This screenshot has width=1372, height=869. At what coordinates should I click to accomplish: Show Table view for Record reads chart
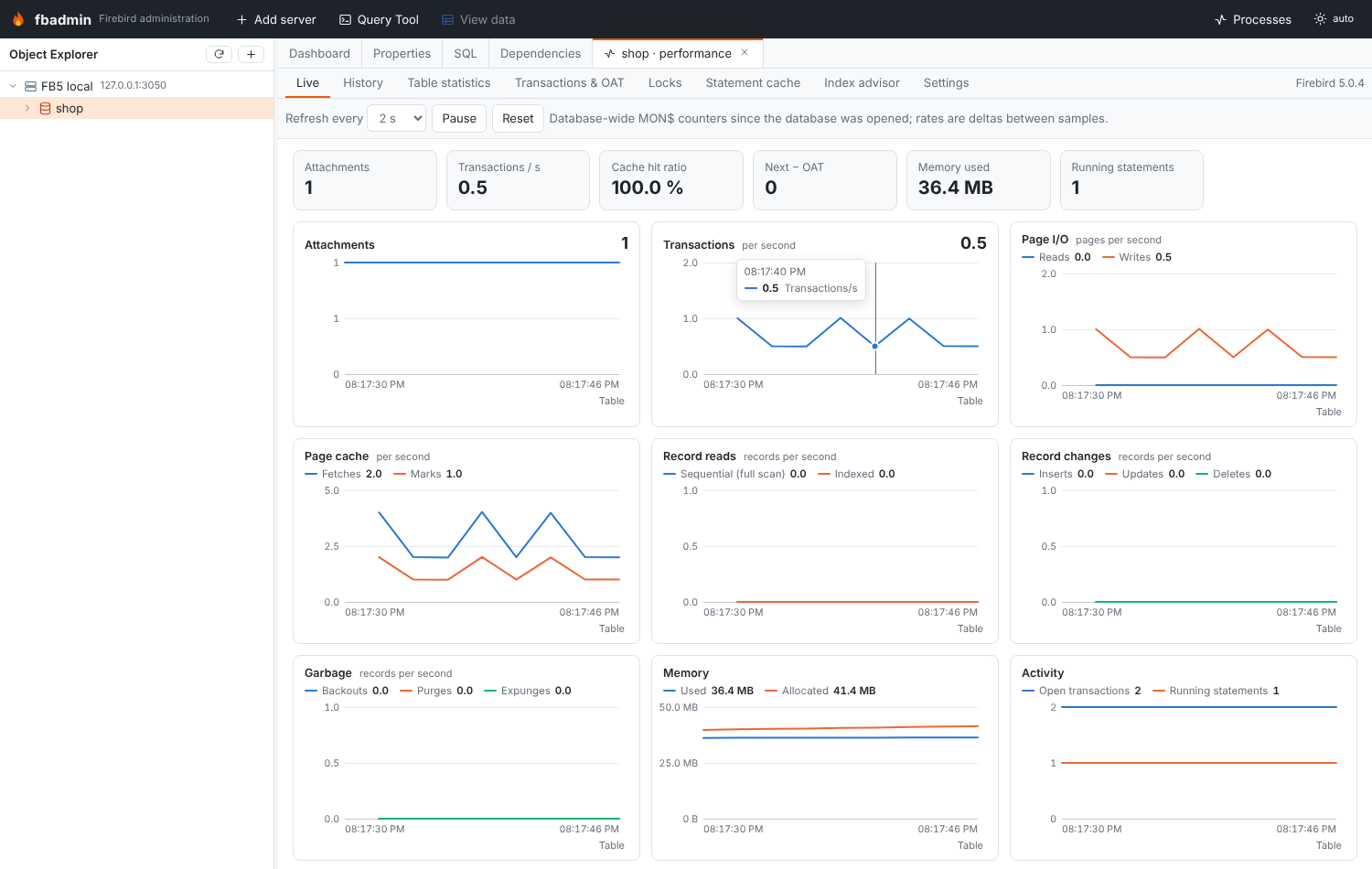(x=970, y=628)
